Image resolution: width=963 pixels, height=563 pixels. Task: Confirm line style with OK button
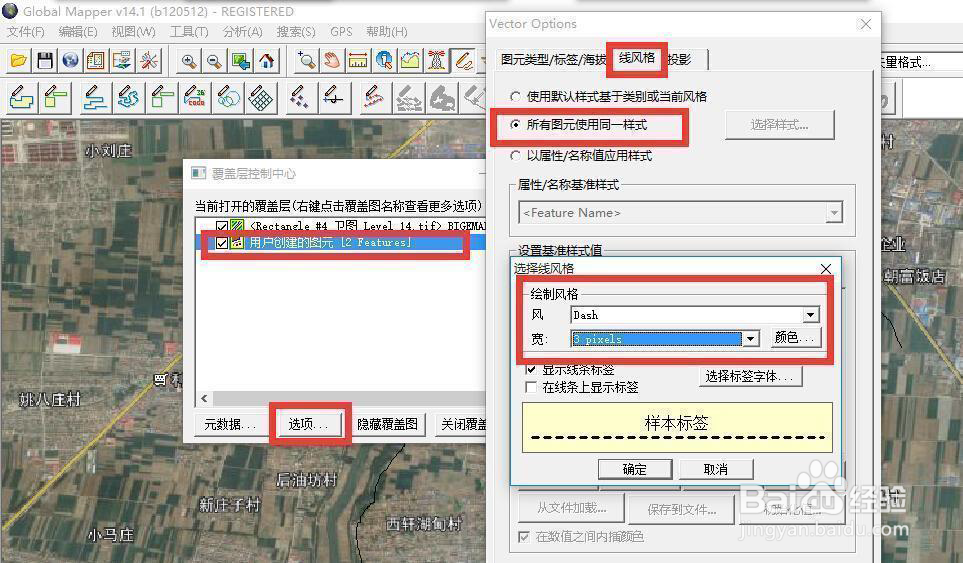pos(635,470)
